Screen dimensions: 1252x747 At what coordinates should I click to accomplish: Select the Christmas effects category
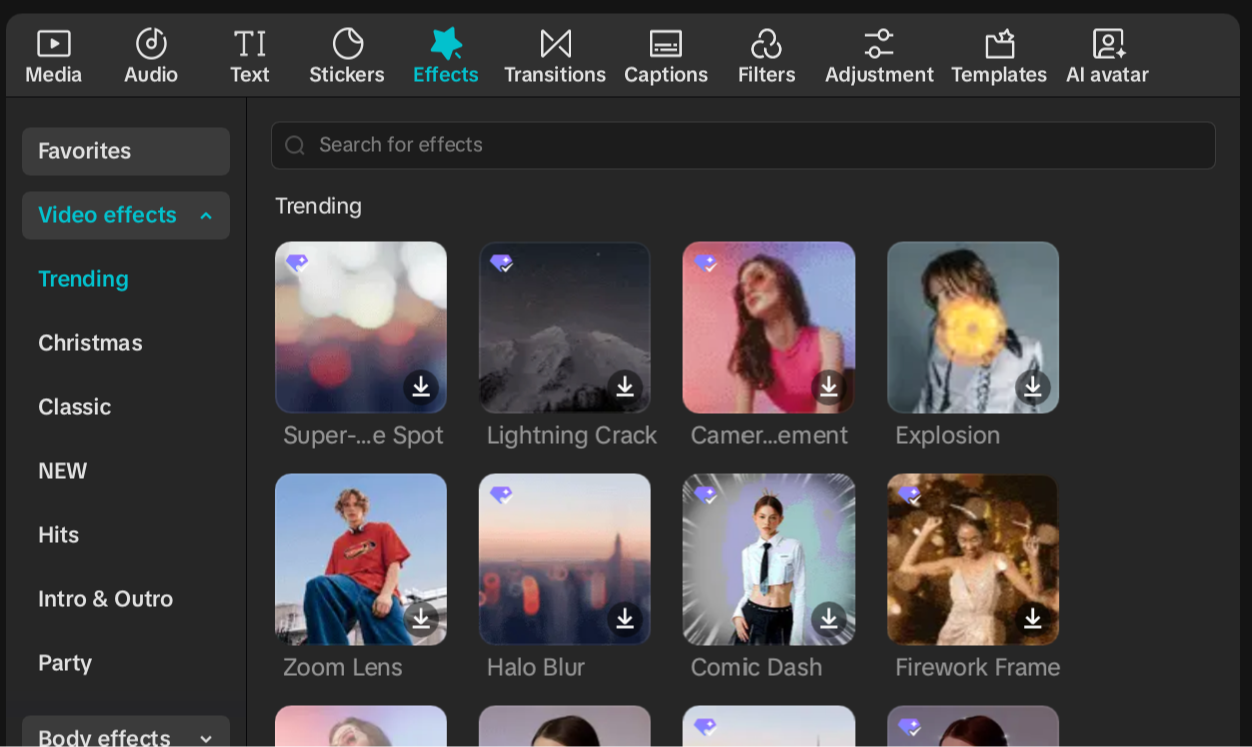[90, 343]
